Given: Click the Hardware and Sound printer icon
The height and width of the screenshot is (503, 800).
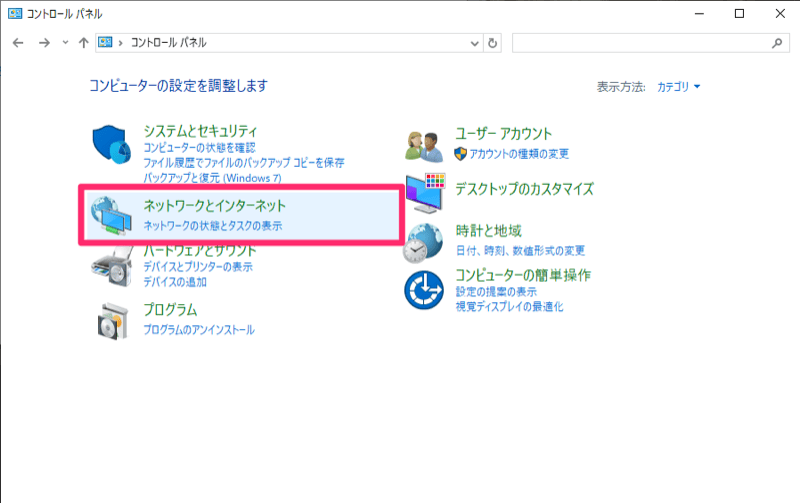Looking at the screenshot, I should point(112,267).
